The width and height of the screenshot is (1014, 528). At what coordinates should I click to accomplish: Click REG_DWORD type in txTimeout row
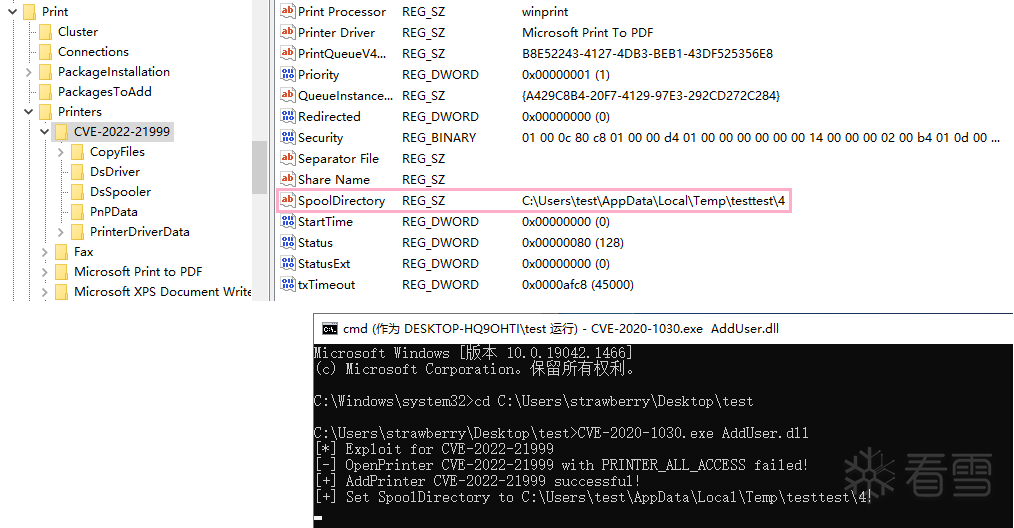[x=440, y=285]
